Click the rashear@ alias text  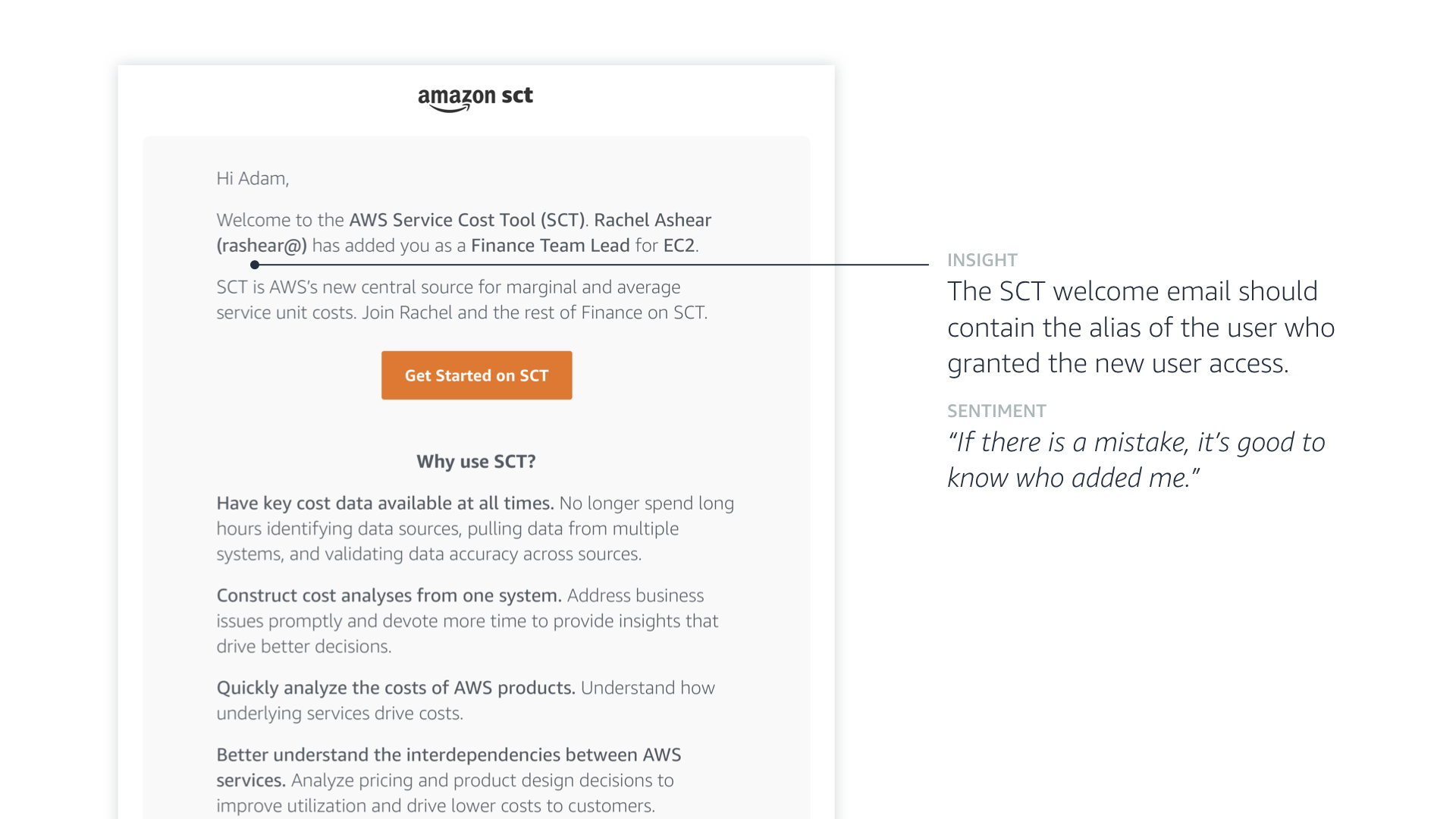coord(262,246)
